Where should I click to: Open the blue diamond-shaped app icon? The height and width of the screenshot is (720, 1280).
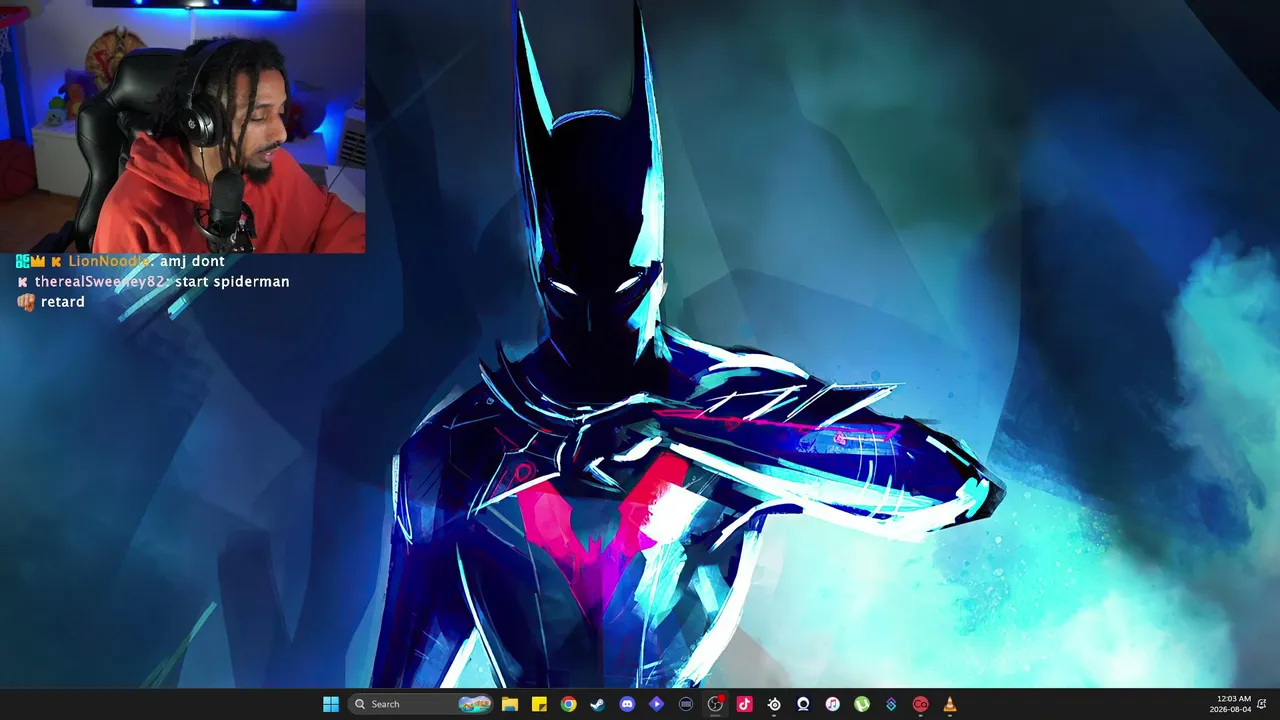click(x=891, y=704)
